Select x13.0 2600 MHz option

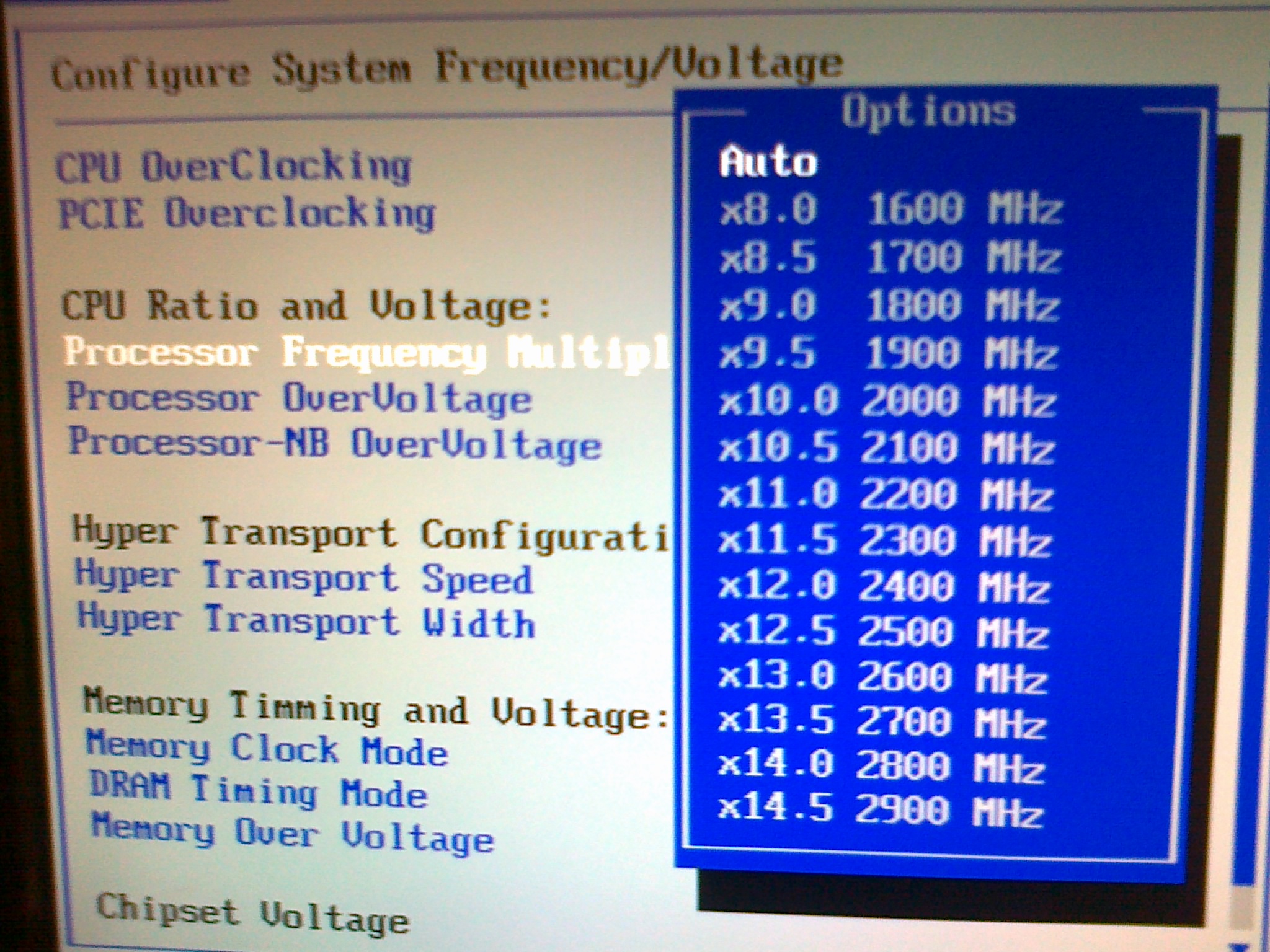tap(882, 677)
